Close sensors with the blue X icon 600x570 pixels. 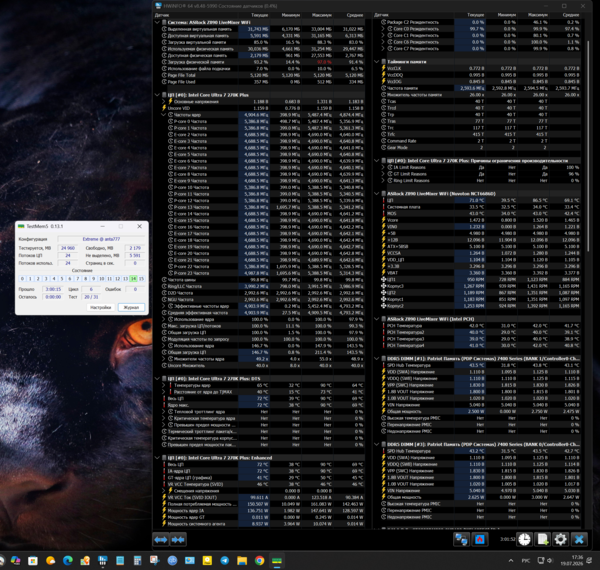[x=579, y=540]
